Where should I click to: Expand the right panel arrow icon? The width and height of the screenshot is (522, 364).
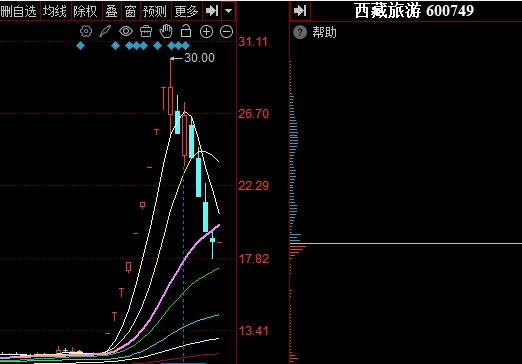click(x=300, y=11)
